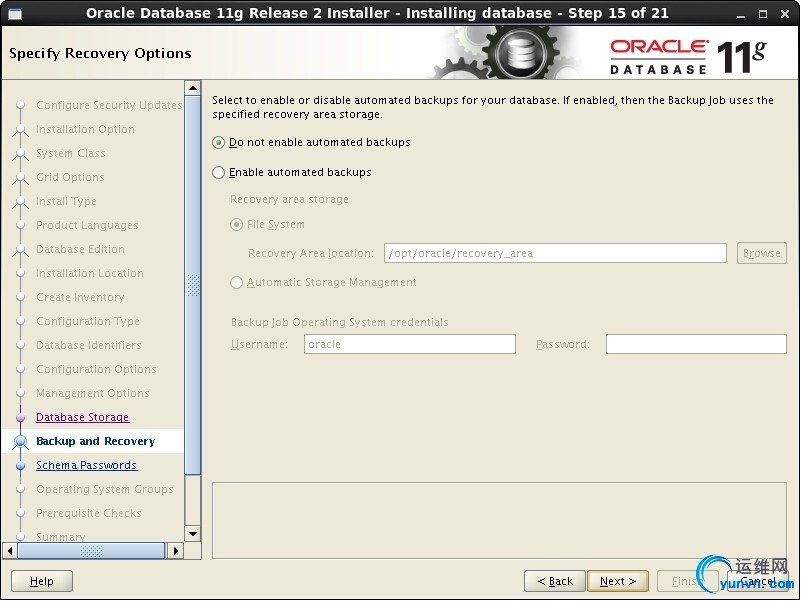801x601 pixels.
Task: Click the Backup and Recovery step icon
Action: (x=20, y=442)
